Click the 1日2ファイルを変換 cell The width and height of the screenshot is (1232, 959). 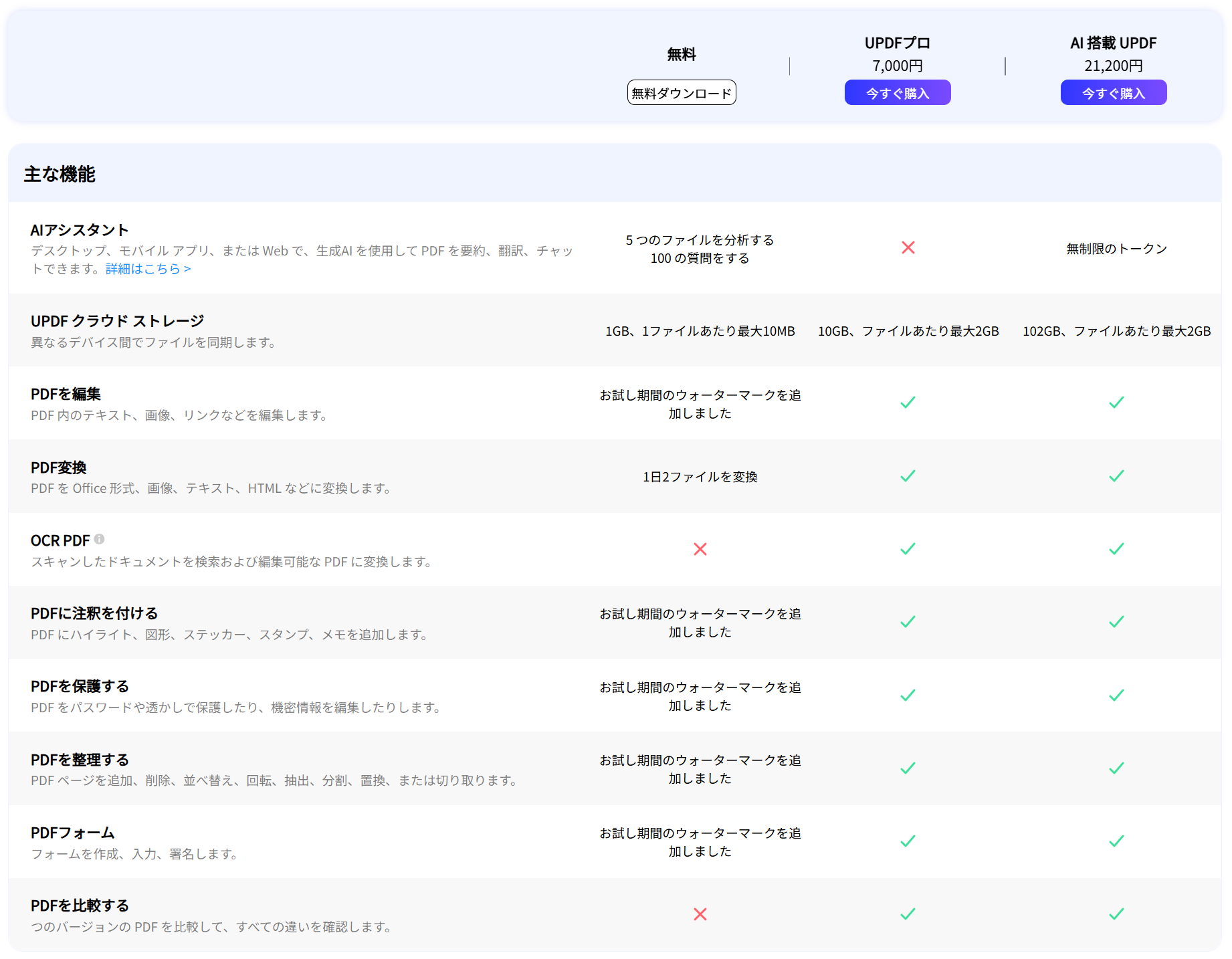700,477
